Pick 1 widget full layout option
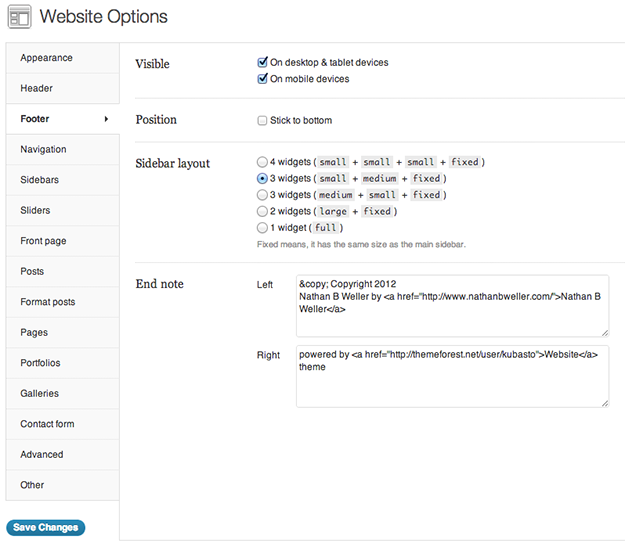Image resolution: width=625 pixels, height=547 pixels. coord(262,228)
